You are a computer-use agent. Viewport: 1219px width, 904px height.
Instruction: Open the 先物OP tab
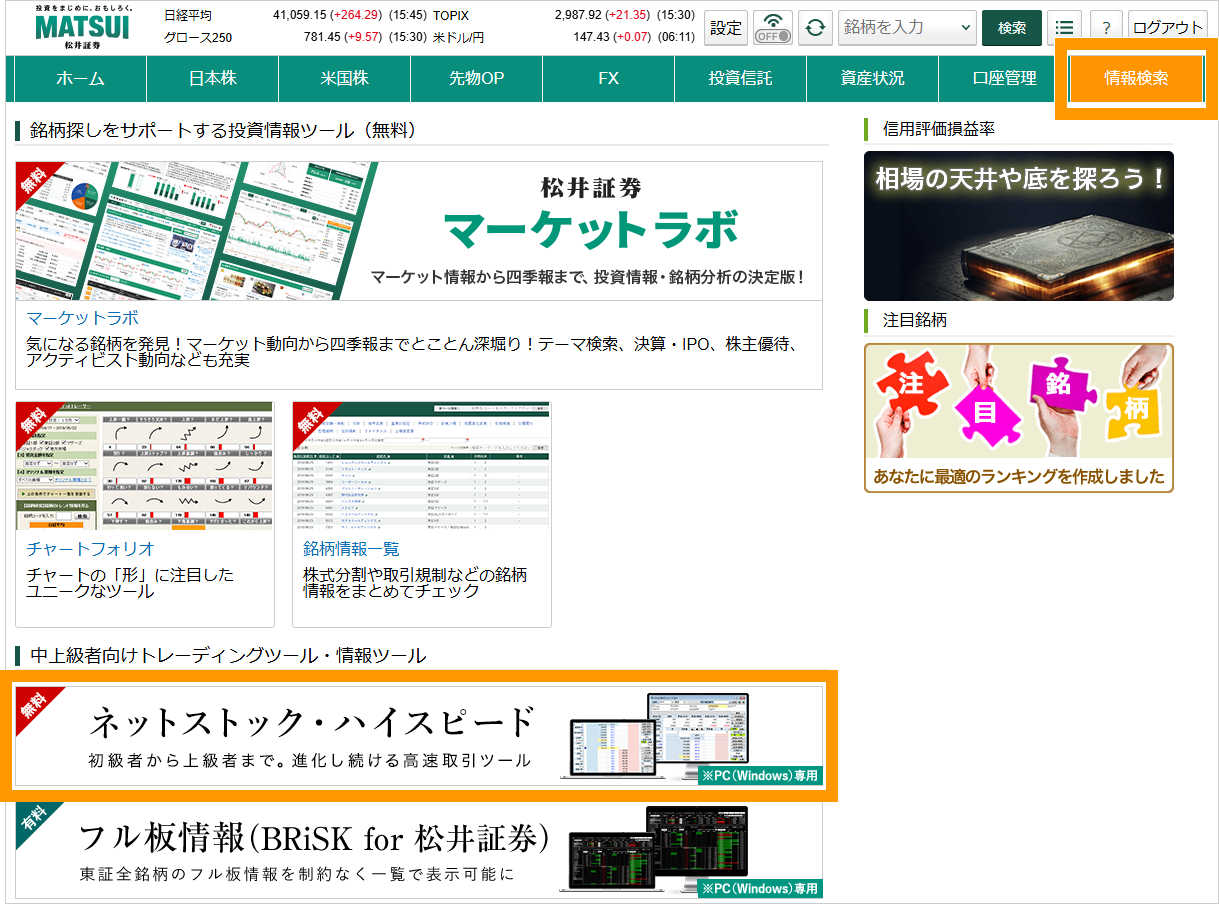tap(477, 78)
